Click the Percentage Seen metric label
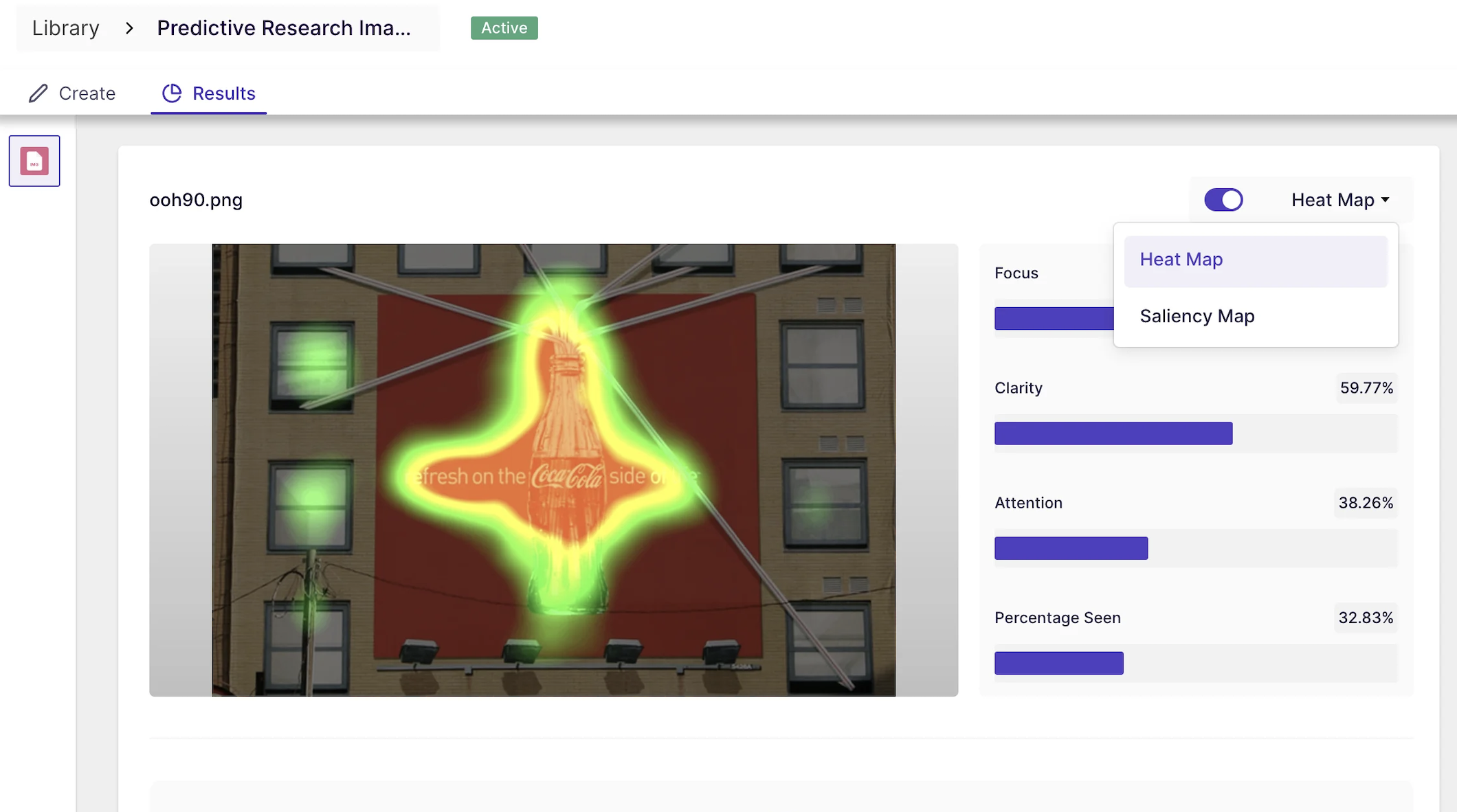 (x=1058, y=618)
